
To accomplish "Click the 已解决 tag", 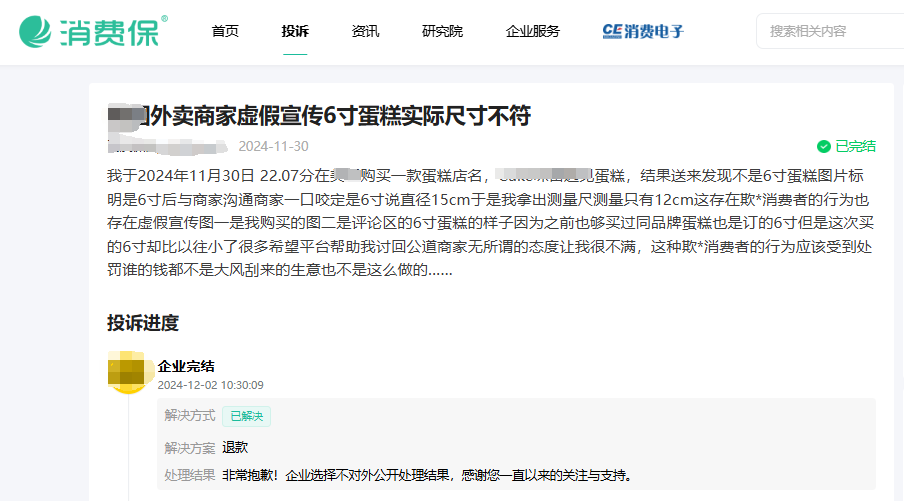I will tap(247, 416).
